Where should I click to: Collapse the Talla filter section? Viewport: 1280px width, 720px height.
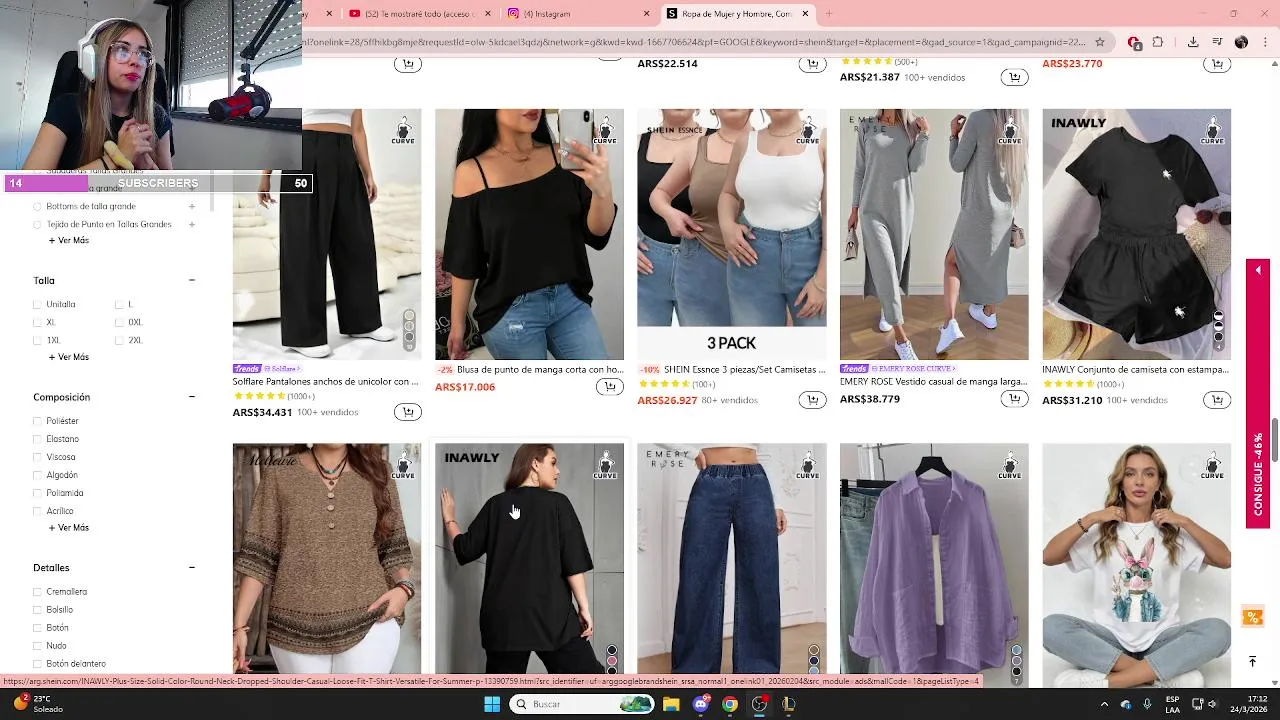pos(192,280)
